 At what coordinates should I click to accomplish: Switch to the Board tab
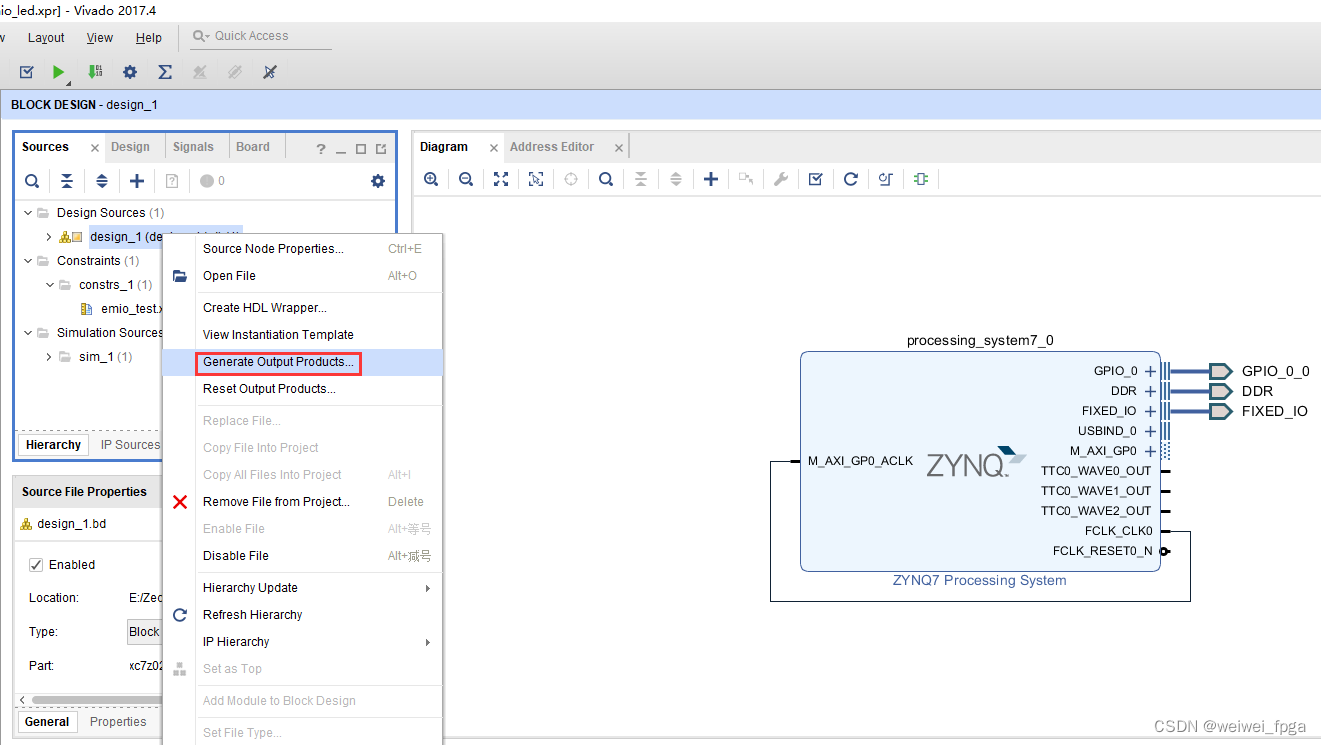[x=253, y=147]
